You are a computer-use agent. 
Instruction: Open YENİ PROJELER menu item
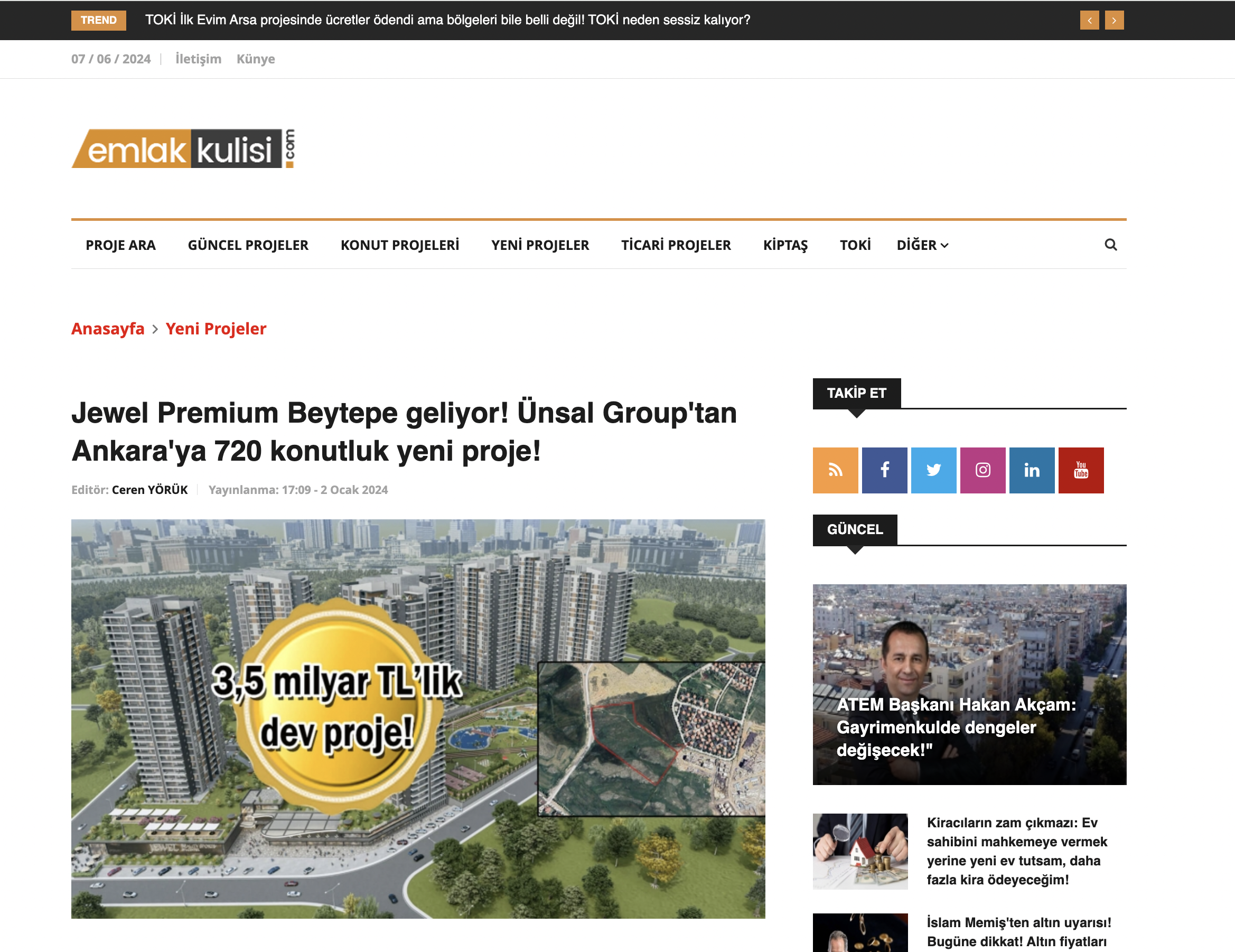[540, 245]
